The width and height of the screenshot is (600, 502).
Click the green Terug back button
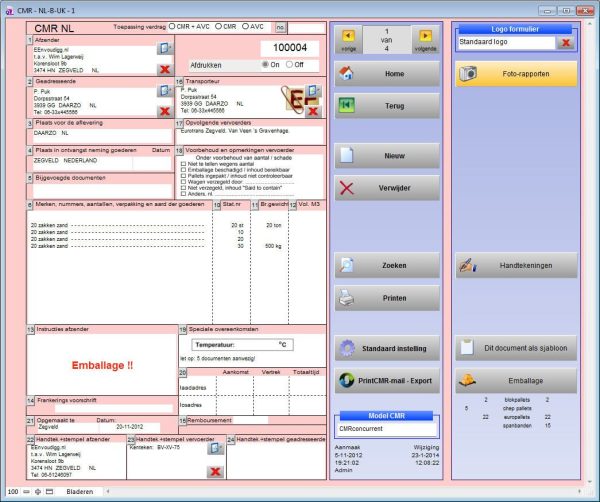(x=387, y=106)
